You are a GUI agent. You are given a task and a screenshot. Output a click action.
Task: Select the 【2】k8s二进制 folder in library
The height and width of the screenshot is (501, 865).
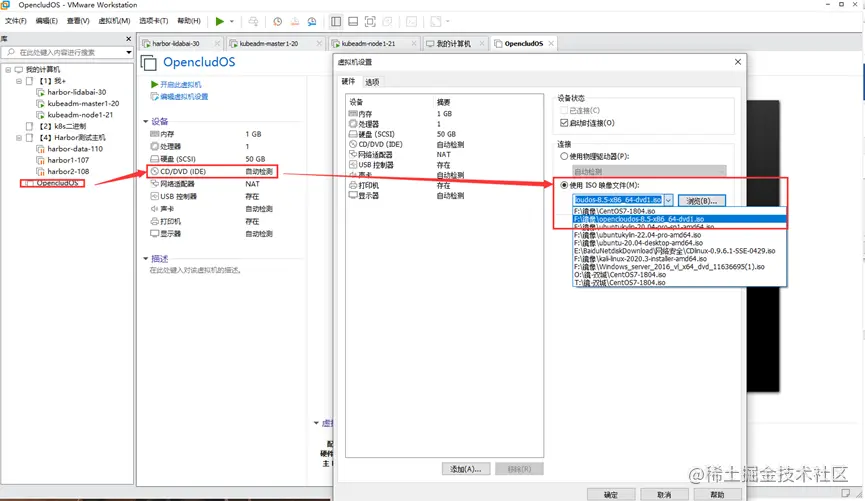(x=62, y=126)
